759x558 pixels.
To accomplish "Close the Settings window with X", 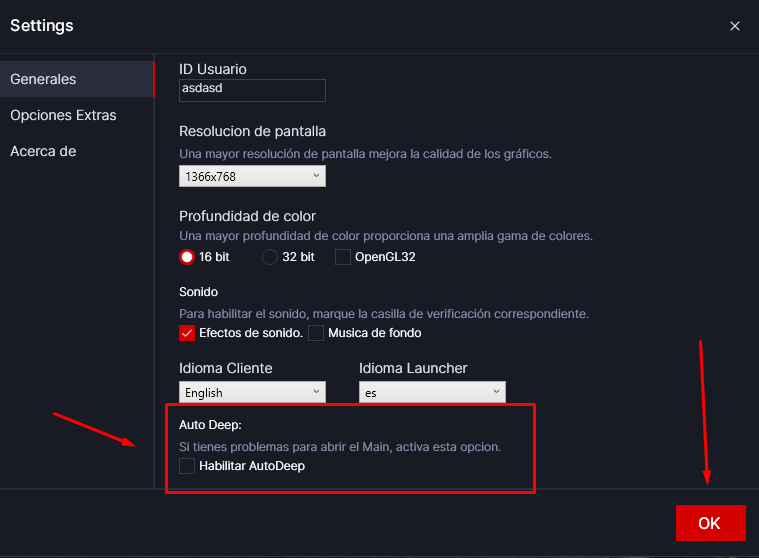I will 735,26.
